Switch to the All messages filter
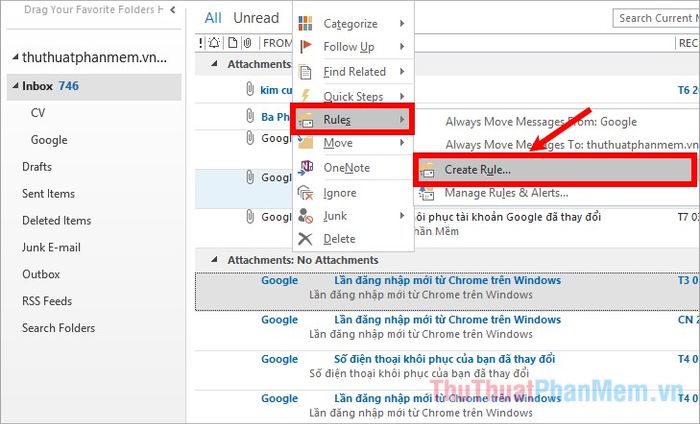Image resolution: width=700 pixels, height=424 pixels. 213,18
